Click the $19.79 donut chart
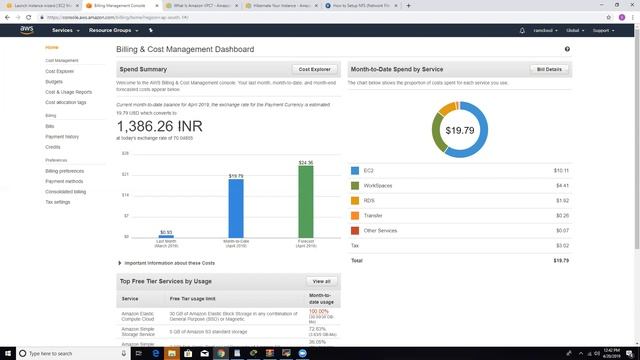 [460, 130]
